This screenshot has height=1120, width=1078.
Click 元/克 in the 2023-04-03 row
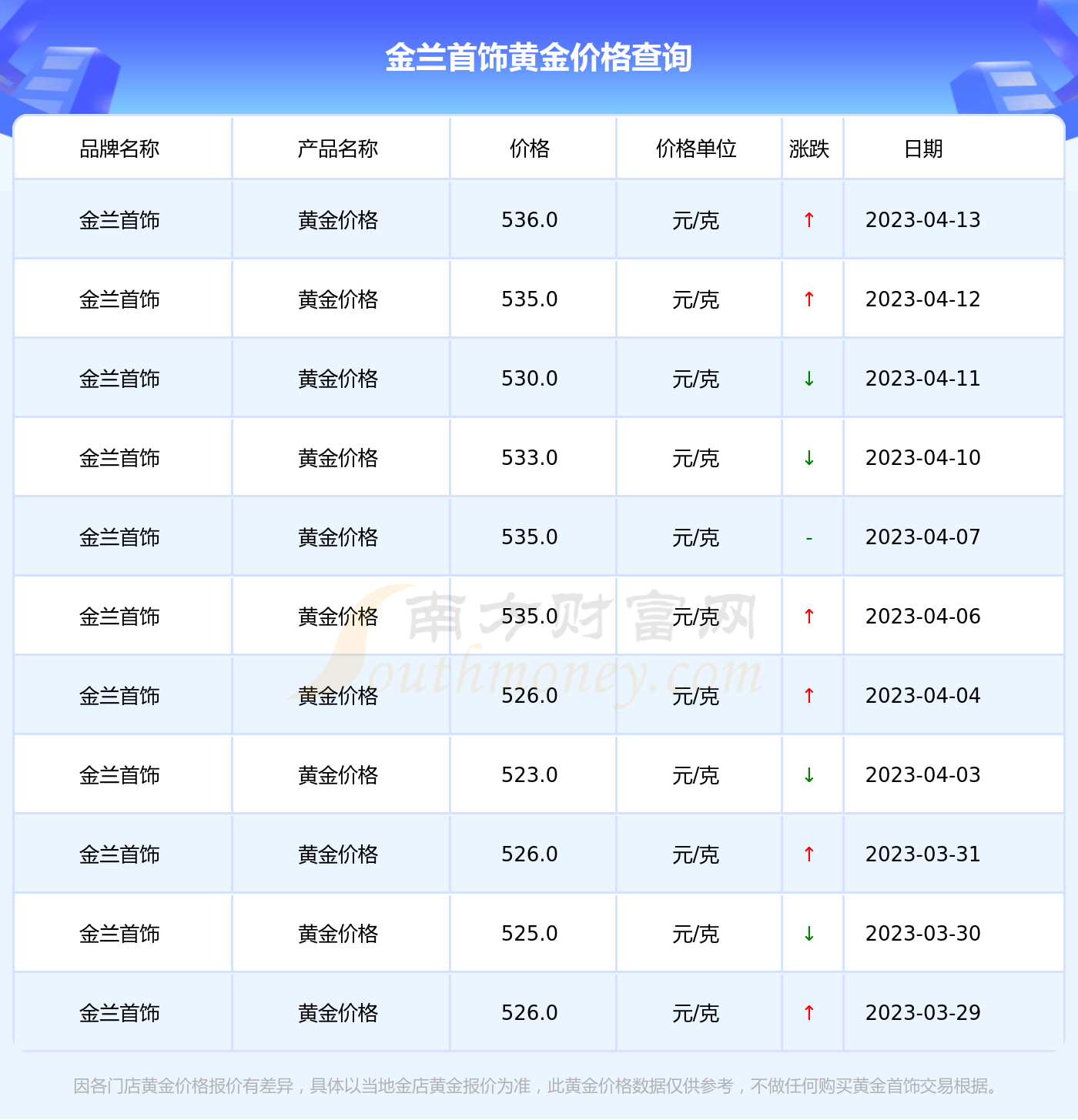pyautogui.click(x=696, y=775)
